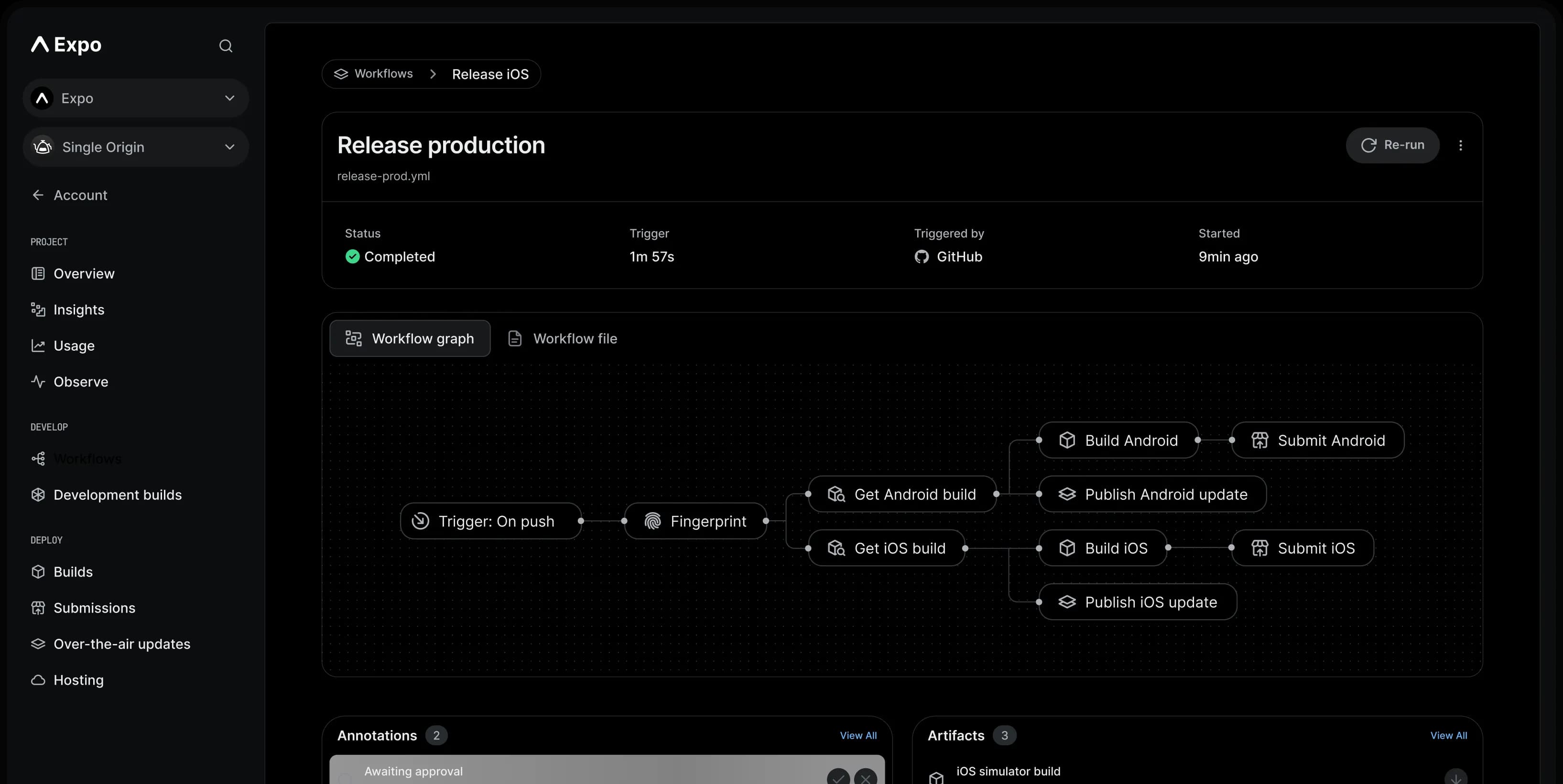
Task: Click the Annotations count badge 2
Action: 436,735
